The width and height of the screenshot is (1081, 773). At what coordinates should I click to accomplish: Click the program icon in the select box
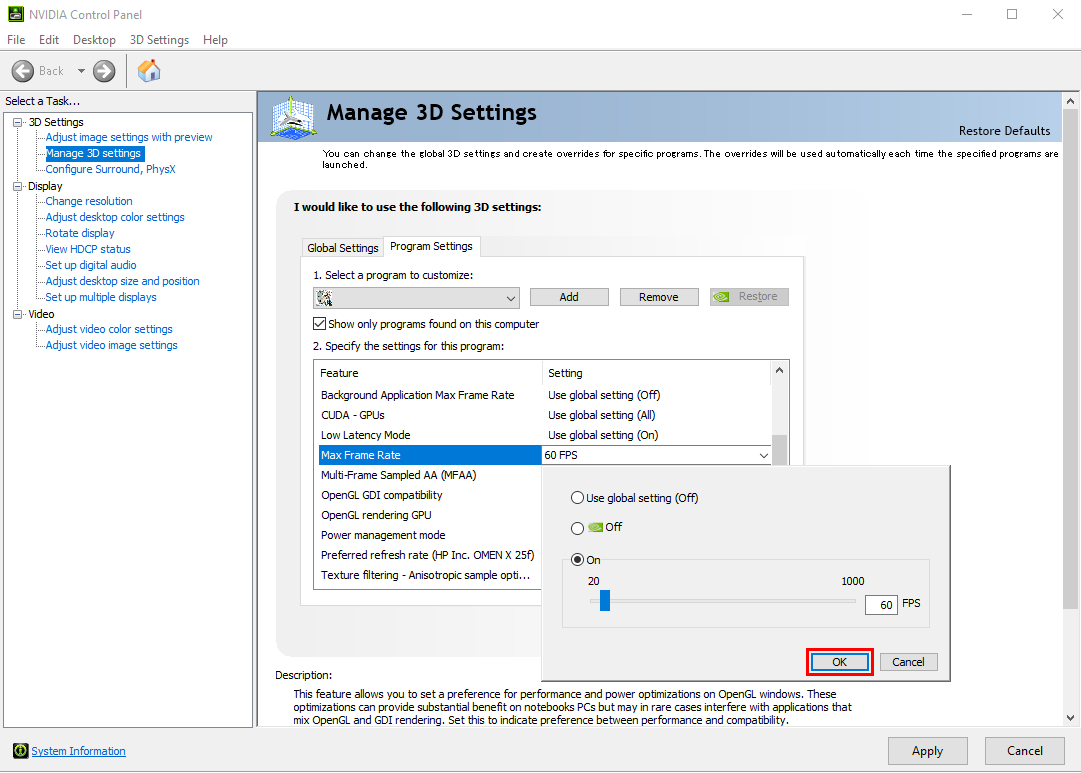tap(324, 298)
